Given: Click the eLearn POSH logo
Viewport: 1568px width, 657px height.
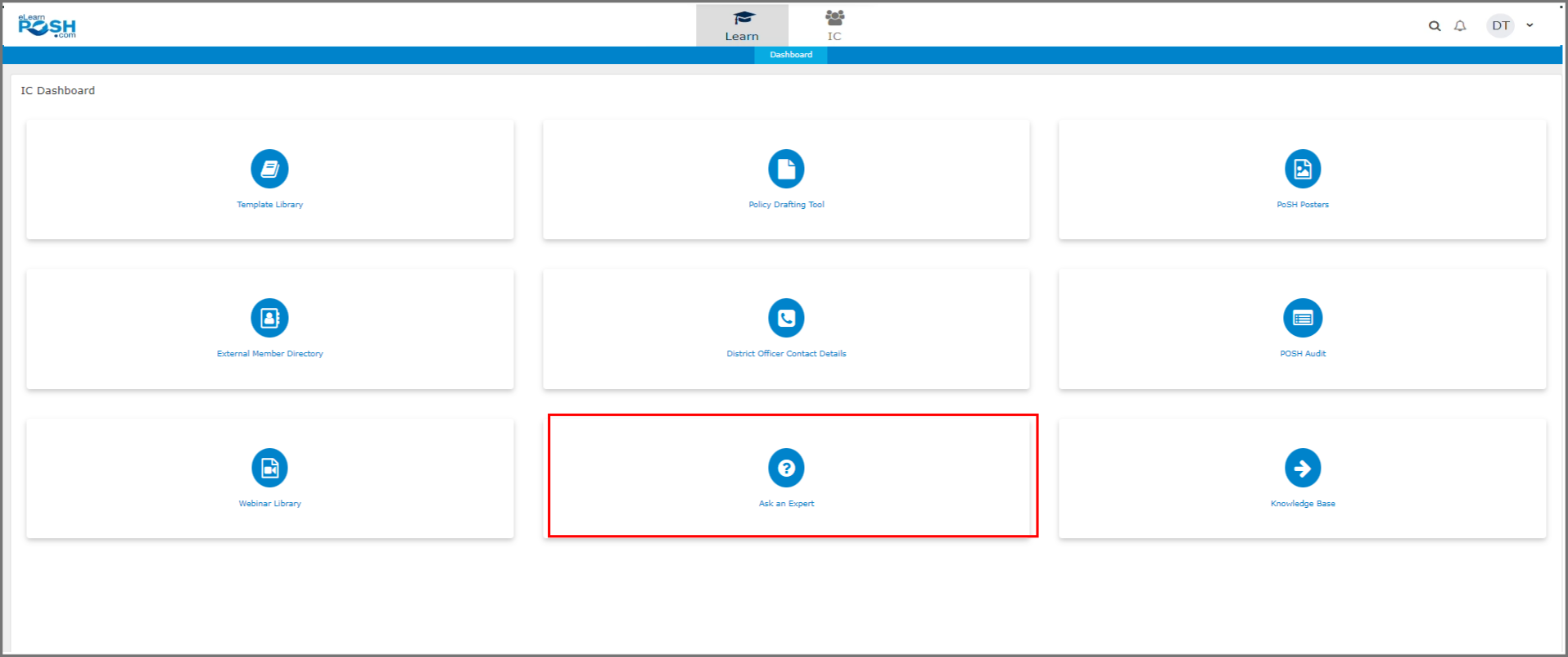Looking at the screenshot, I should (x=47, y=26).
